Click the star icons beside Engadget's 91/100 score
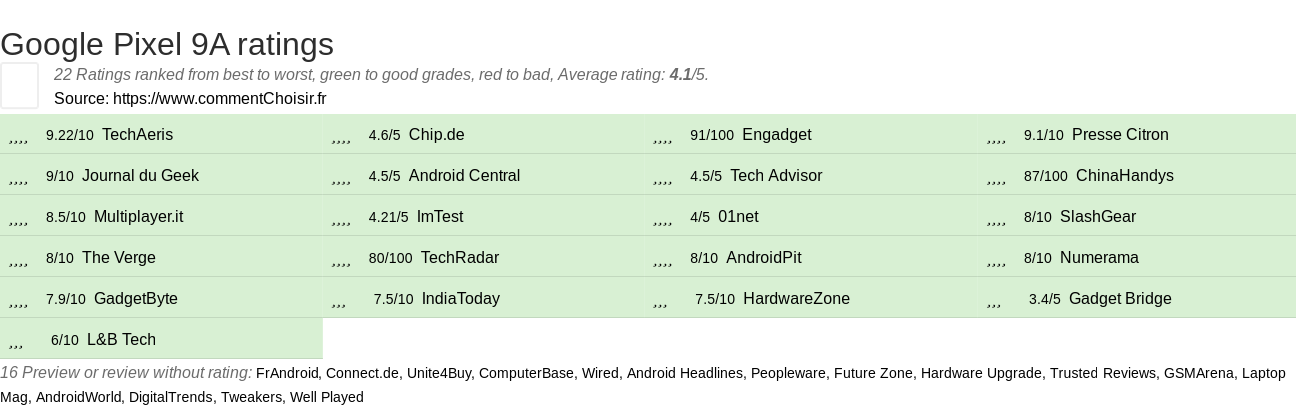 pos(662,136)
